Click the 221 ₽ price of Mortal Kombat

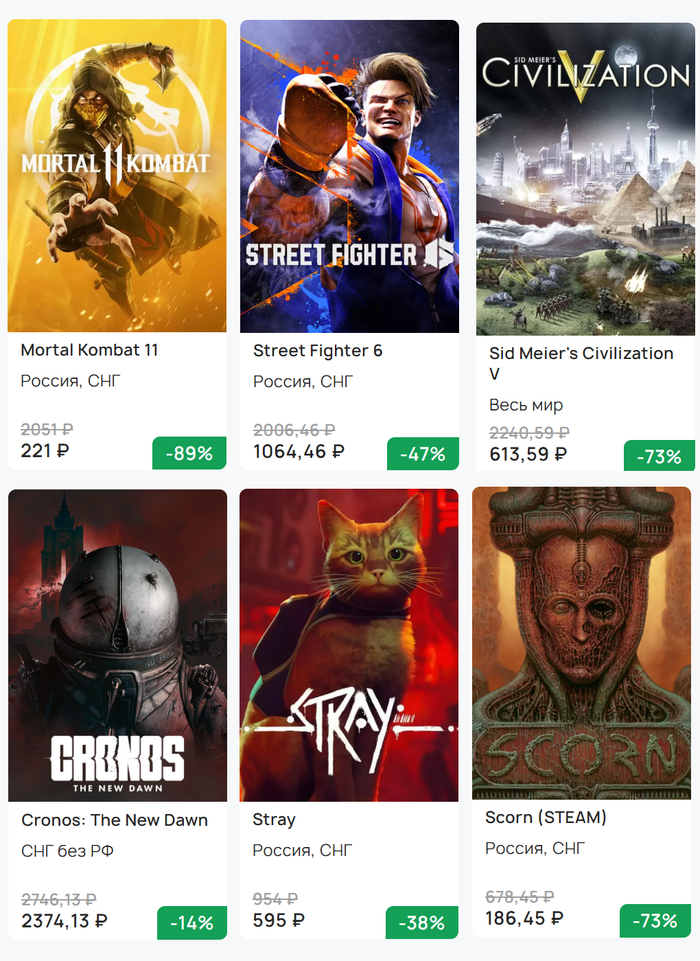tap(46, 451)
